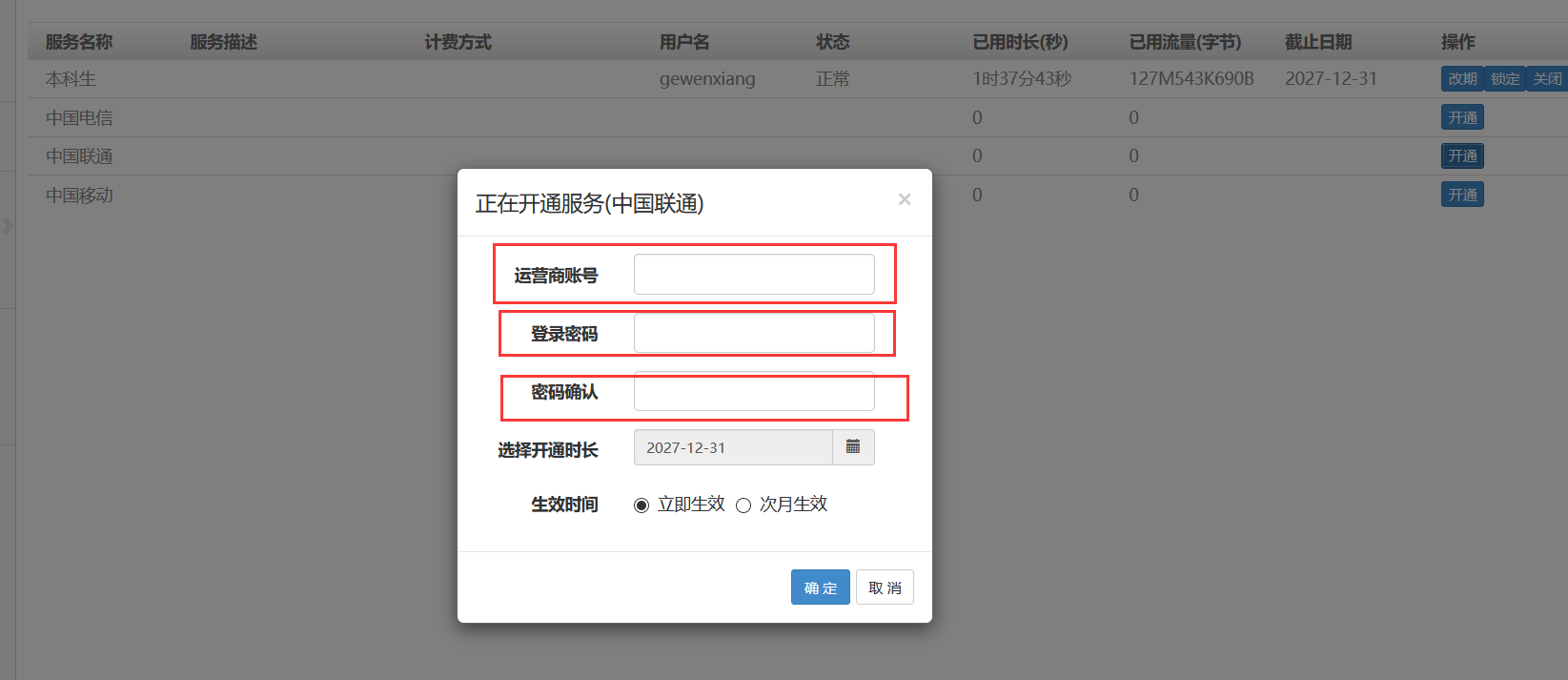Expand the collapsed sidebar arrow on left edge
This screenshot has height=680, width=1568.
tap(8, 226)
